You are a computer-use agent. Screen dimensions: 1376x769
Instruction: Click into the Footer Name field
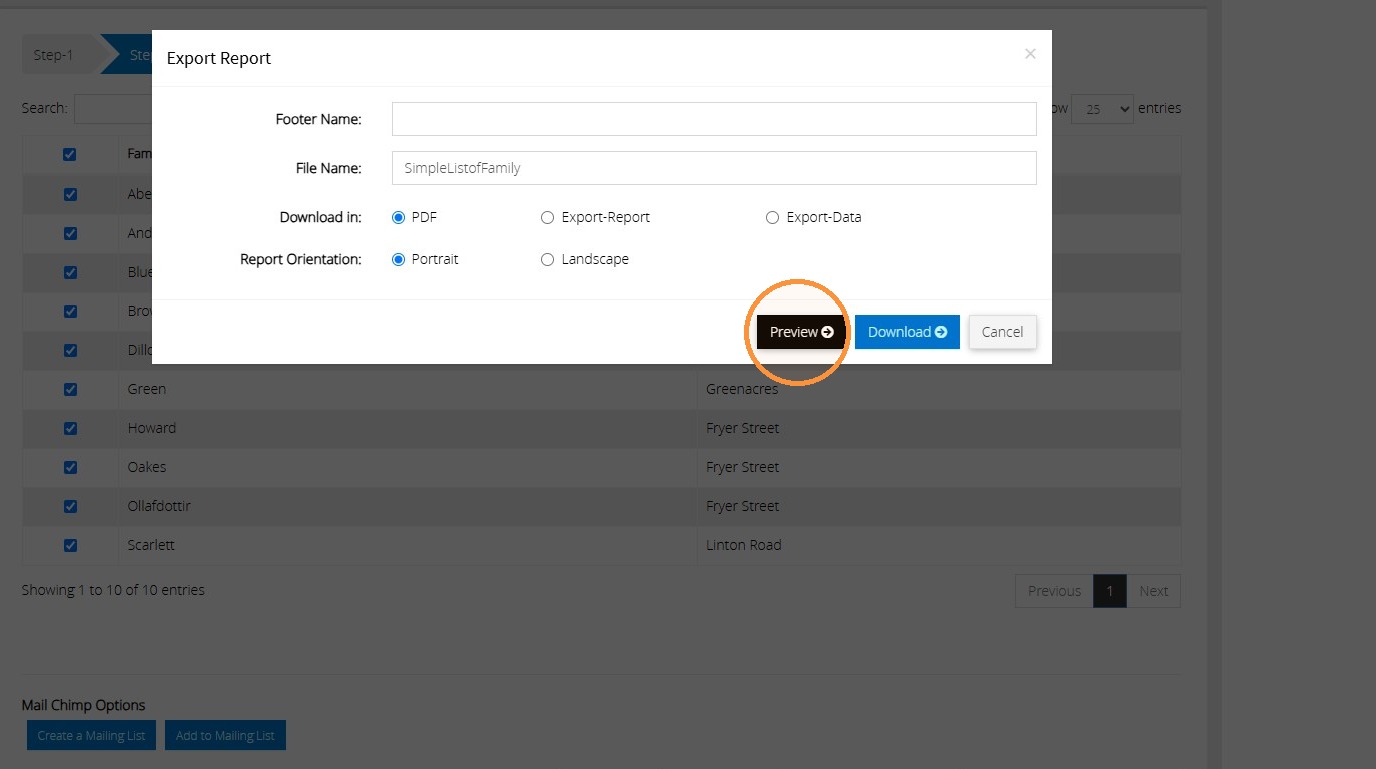[x=714, y=119]
